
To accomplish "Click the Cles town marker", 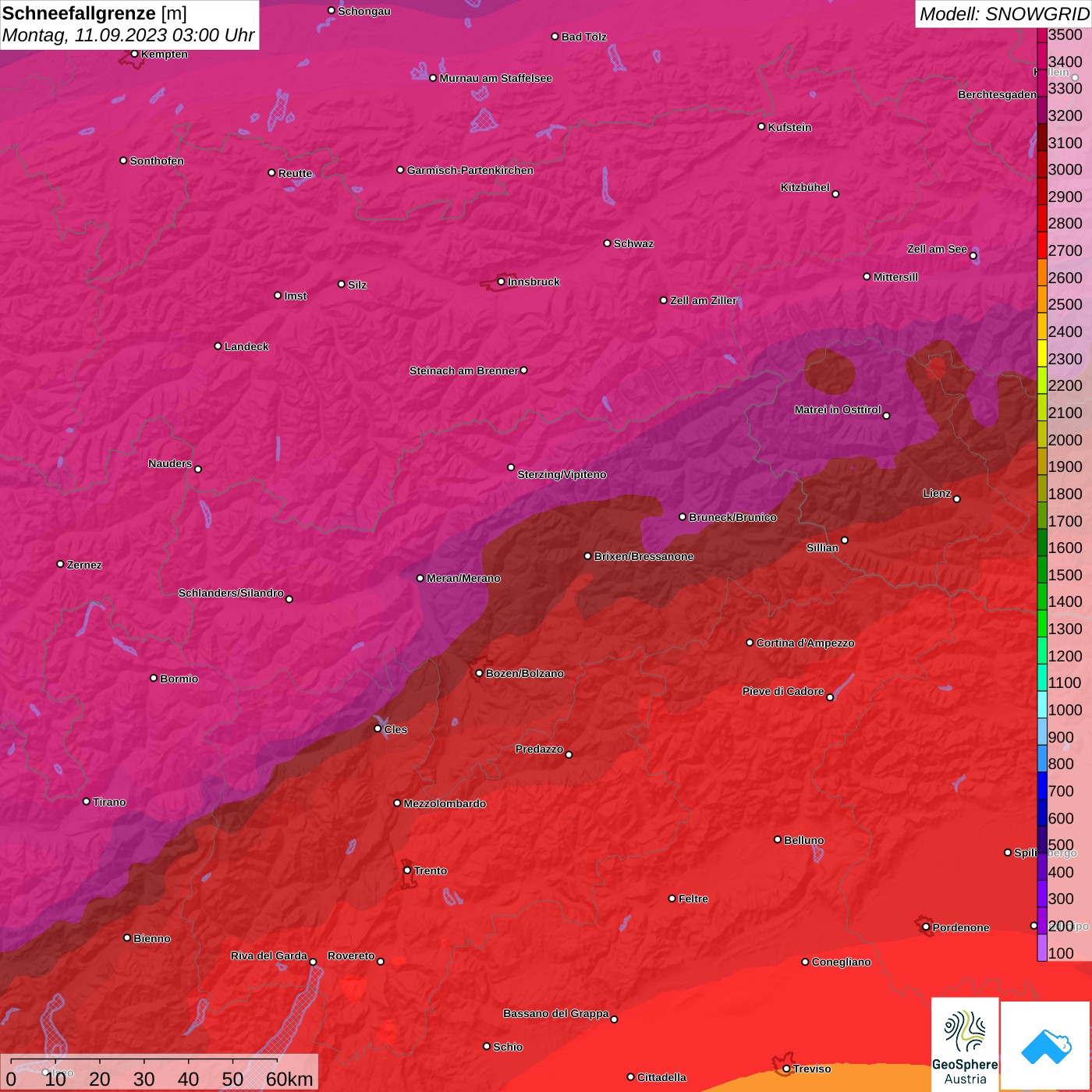I will [x=378, y=729].
